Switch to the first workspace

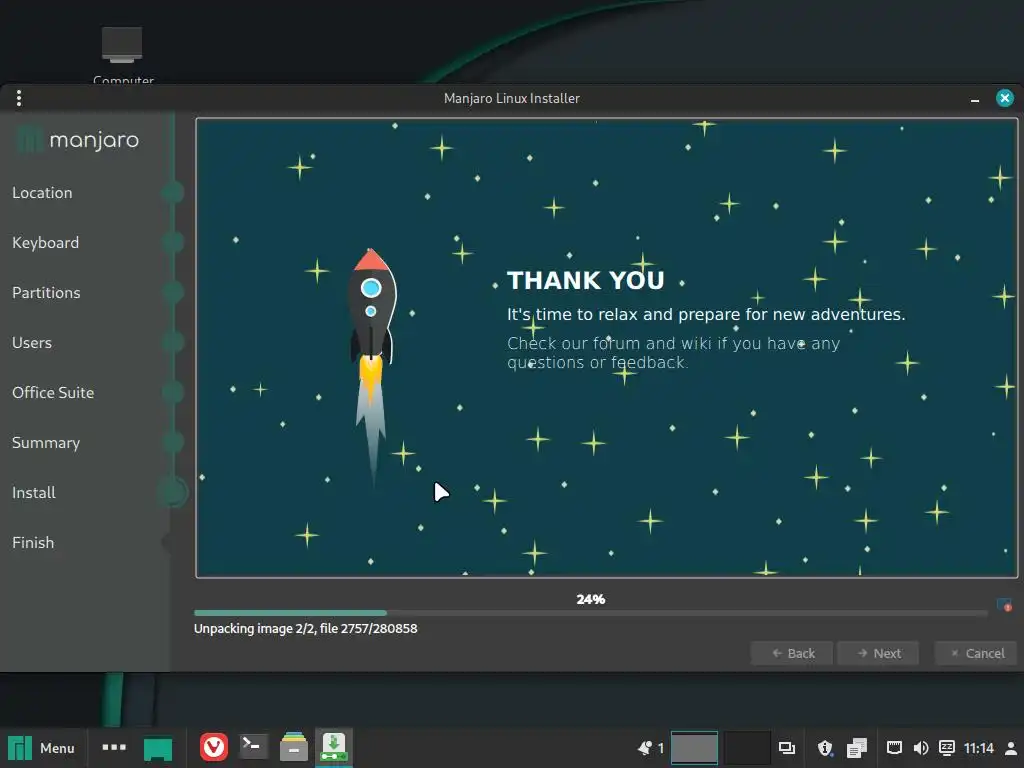point(694,748)
